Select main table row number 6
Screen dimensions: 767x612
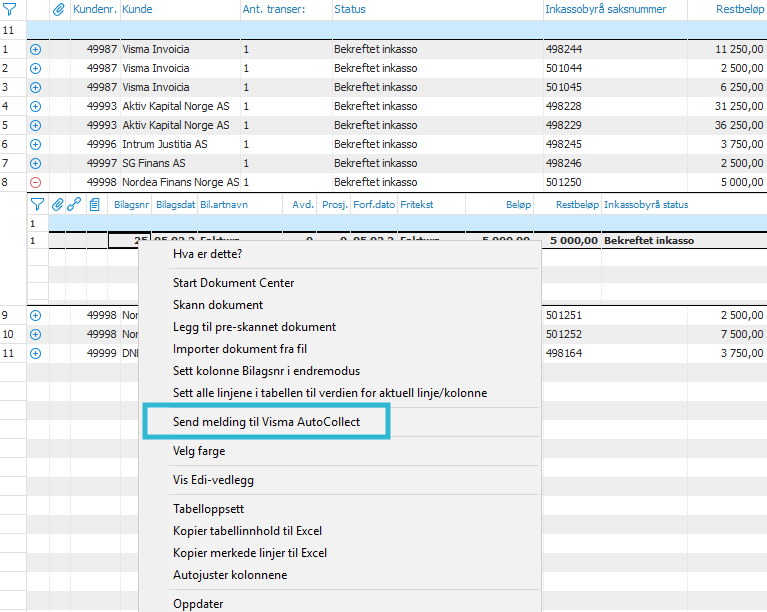coord(5,144)
